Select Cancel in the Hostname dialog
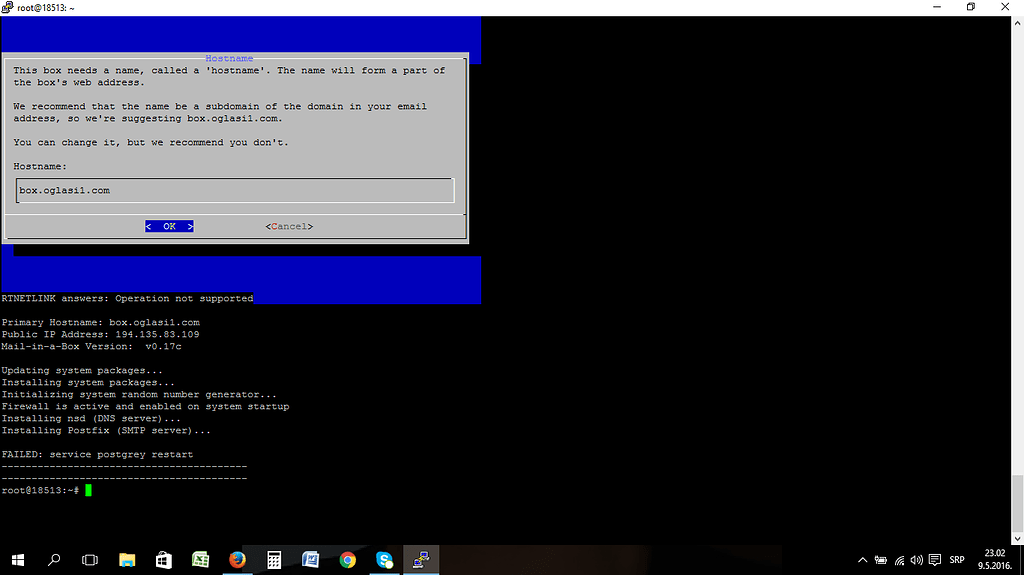This screenshot has height=575, width=1024. coord(289,226)
